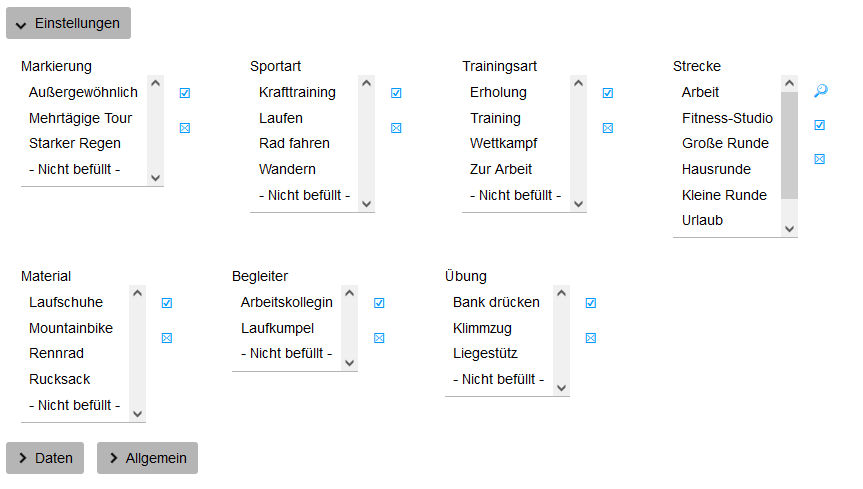Select Starker Regen in the Markierung list
The image size is (863, 489).
pyautogui.click(x=75, y=143)
